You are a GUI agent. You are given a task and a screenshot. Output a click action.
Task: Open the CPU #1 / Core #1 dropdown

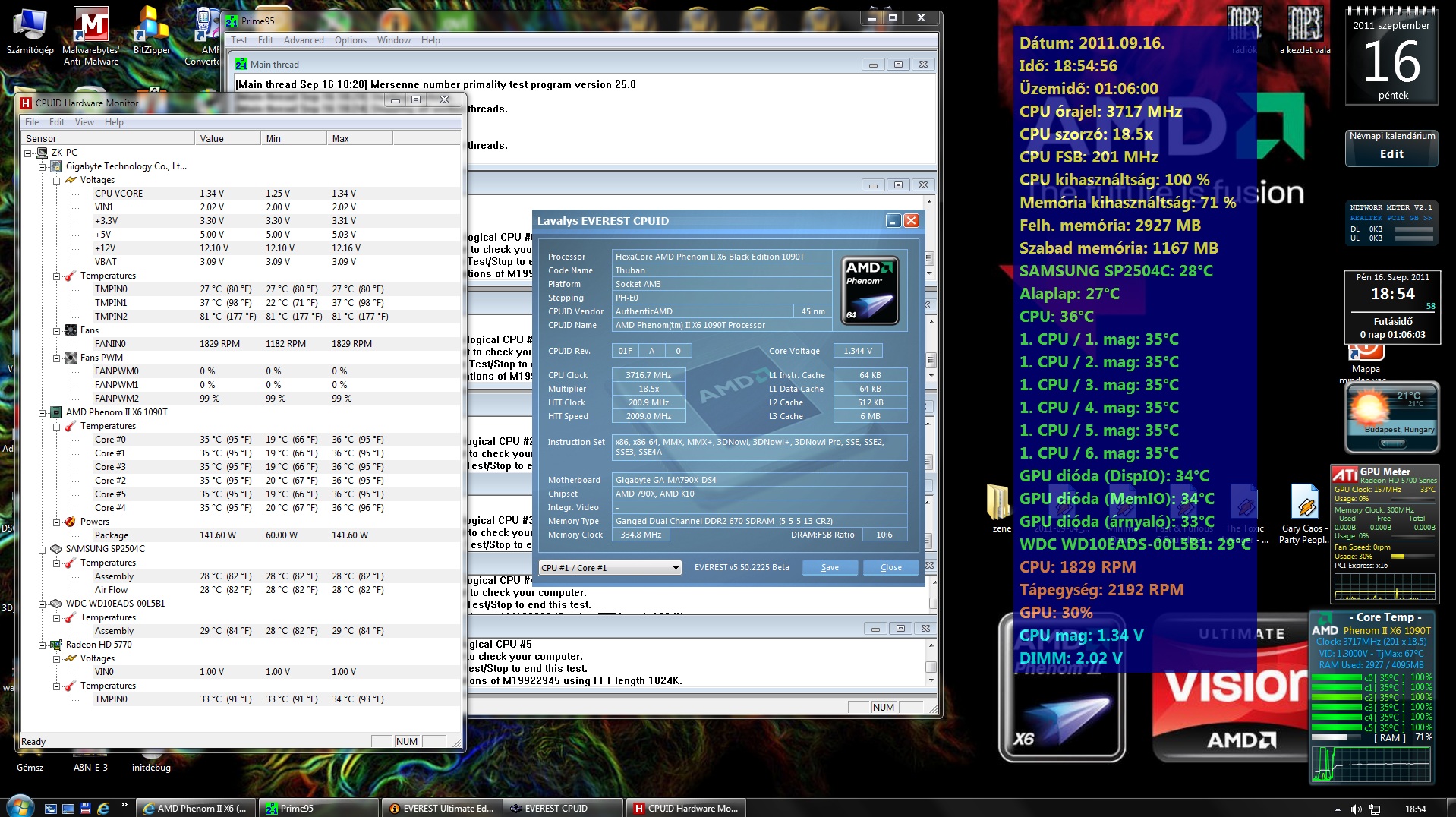pyautogui.click(x=610, y=568)
